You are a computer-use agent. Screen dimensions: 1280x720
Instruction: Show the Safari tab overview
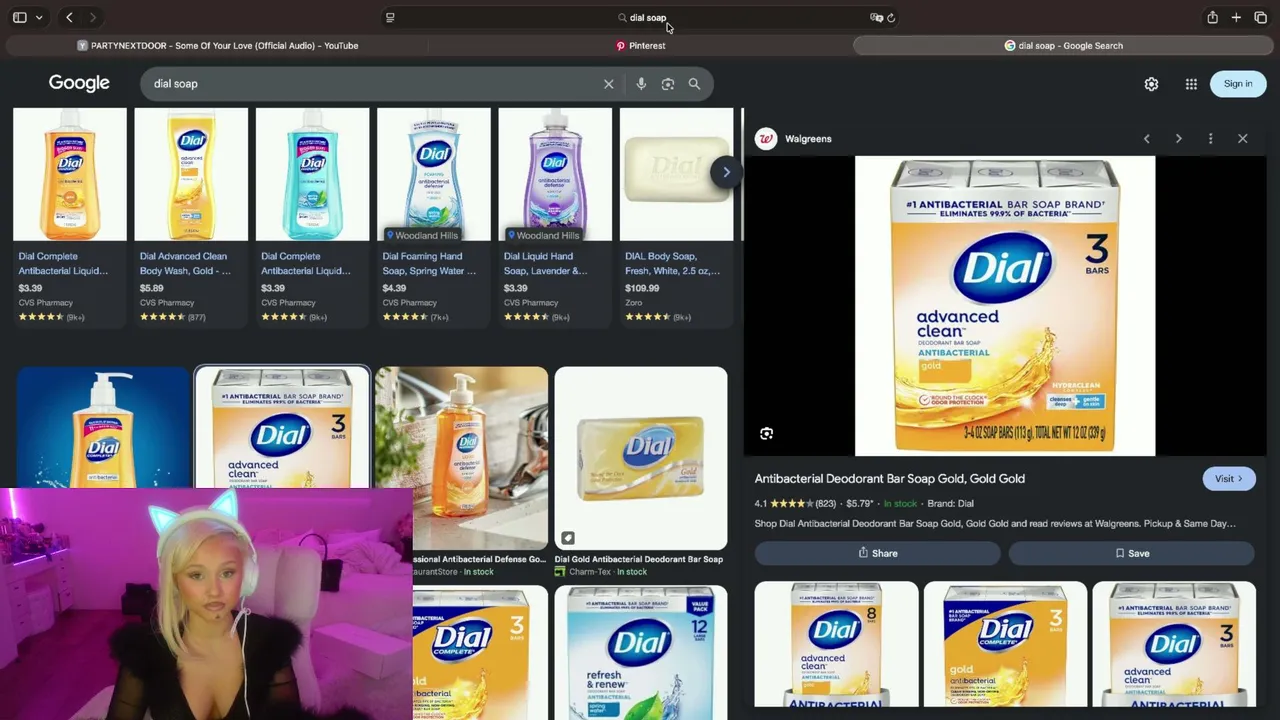[1260, 17]
